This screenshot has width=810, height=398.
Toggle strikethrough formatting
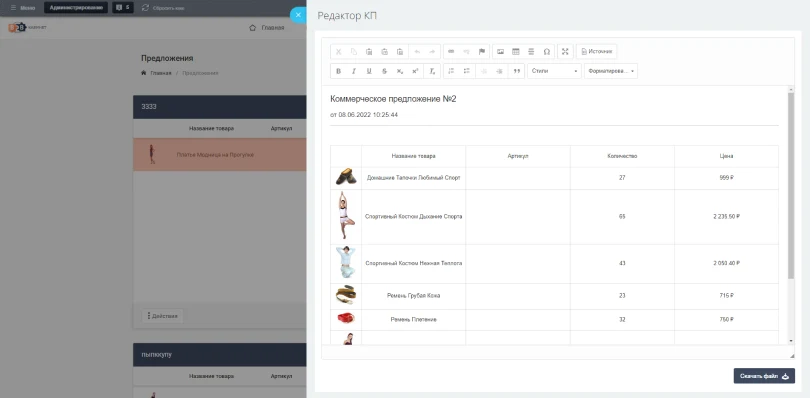click(x=384, y=71)
